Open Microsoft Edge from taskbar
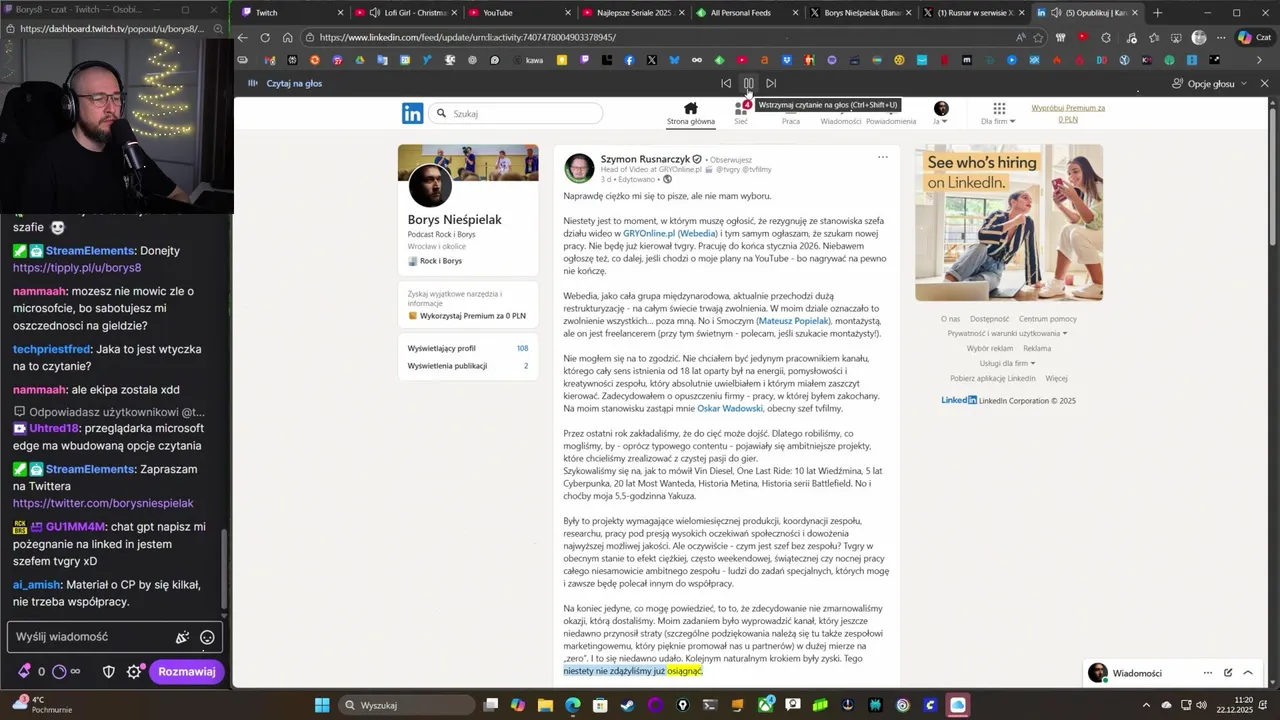1280x720 pixels. click(573, 705)
